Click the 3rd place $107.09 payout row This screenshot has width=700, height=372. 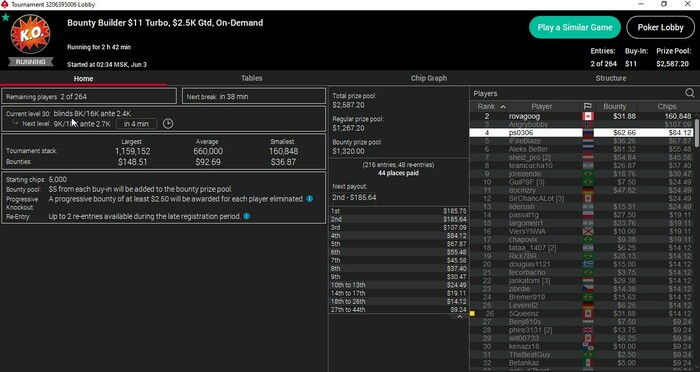coord(398,227)
